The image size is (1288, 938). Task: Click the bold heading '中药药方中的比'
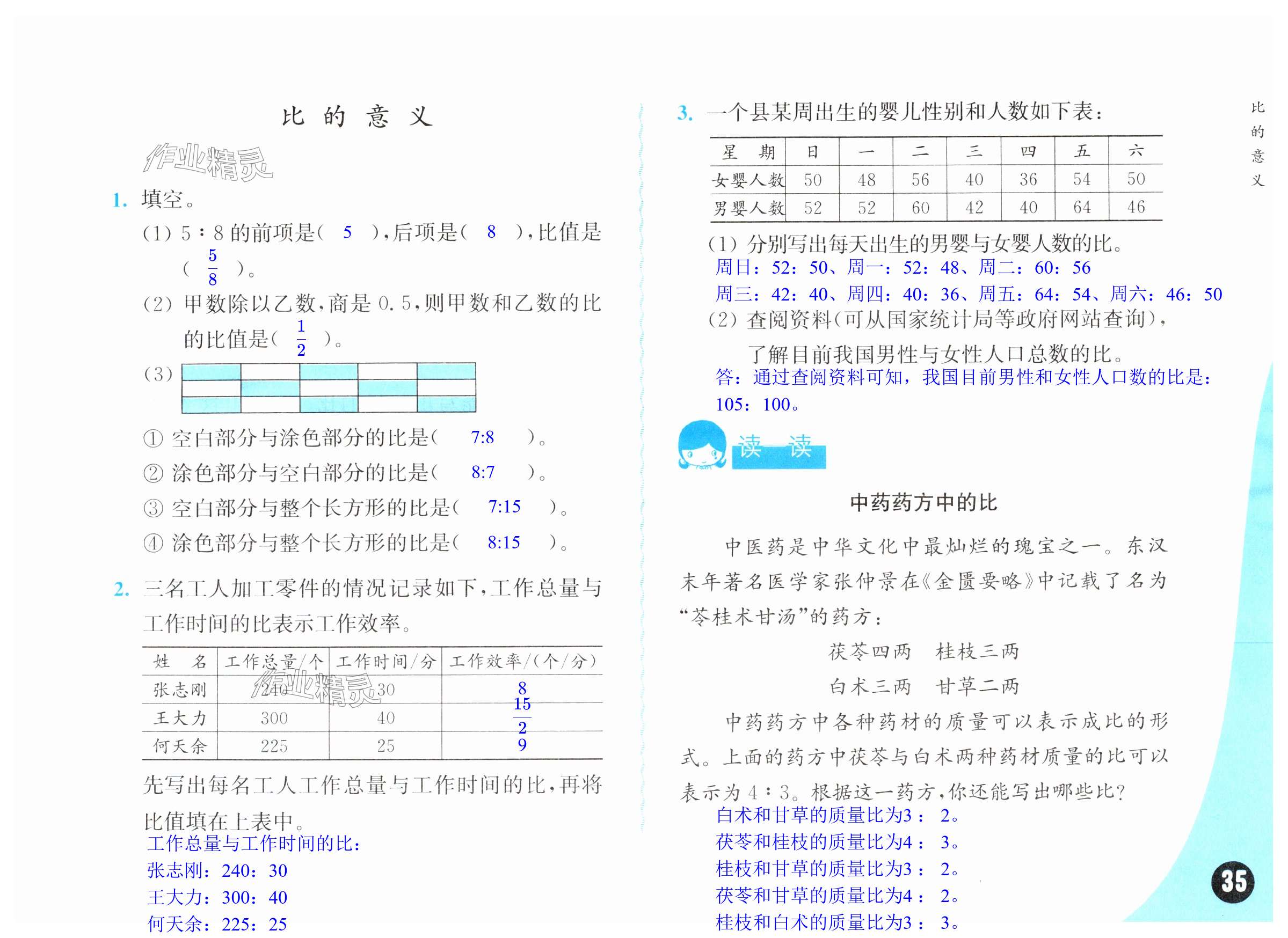click(x=923, y=502)
